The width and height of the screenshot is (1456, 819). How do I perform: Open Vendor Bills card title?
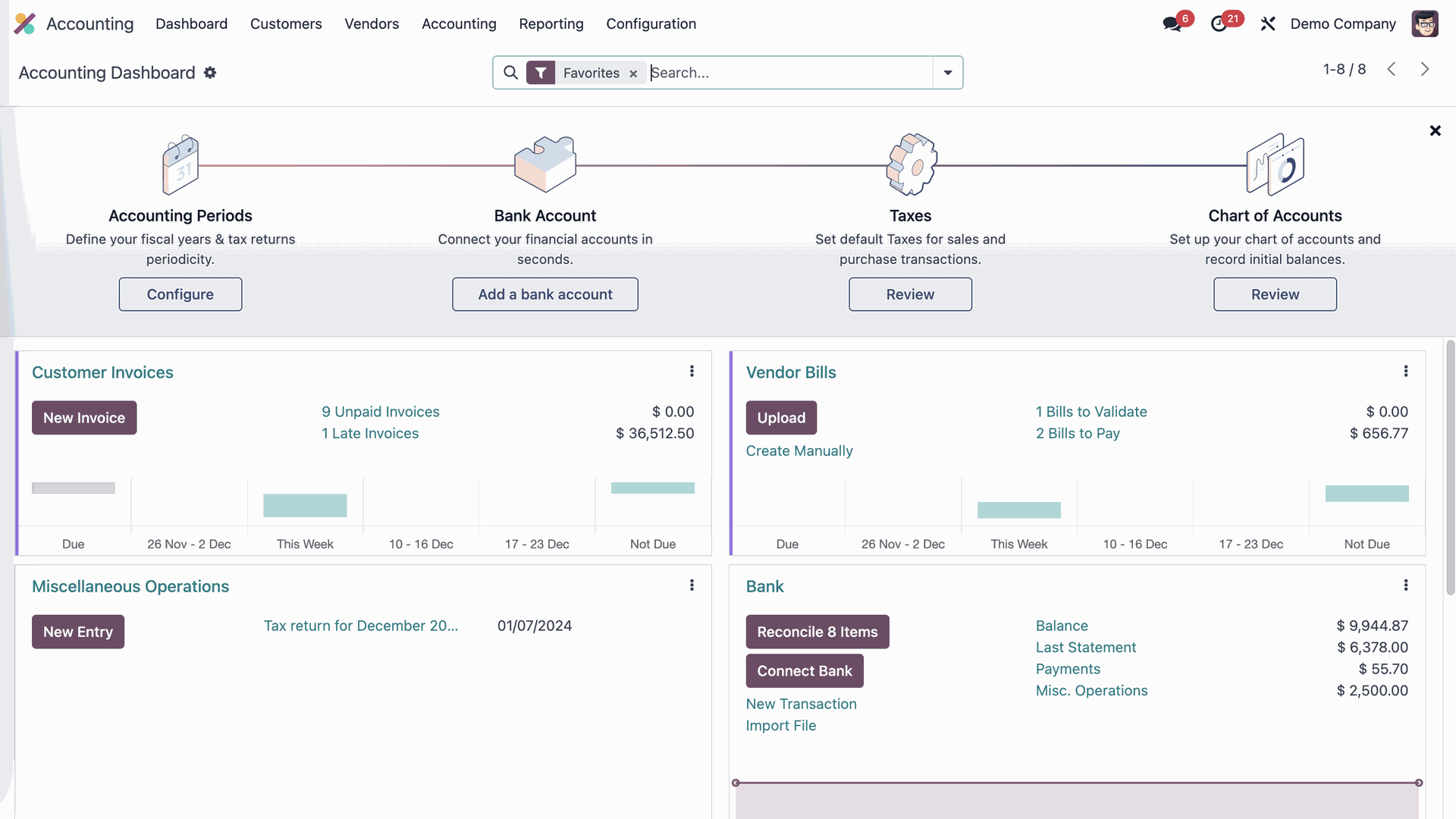(791, 372)
